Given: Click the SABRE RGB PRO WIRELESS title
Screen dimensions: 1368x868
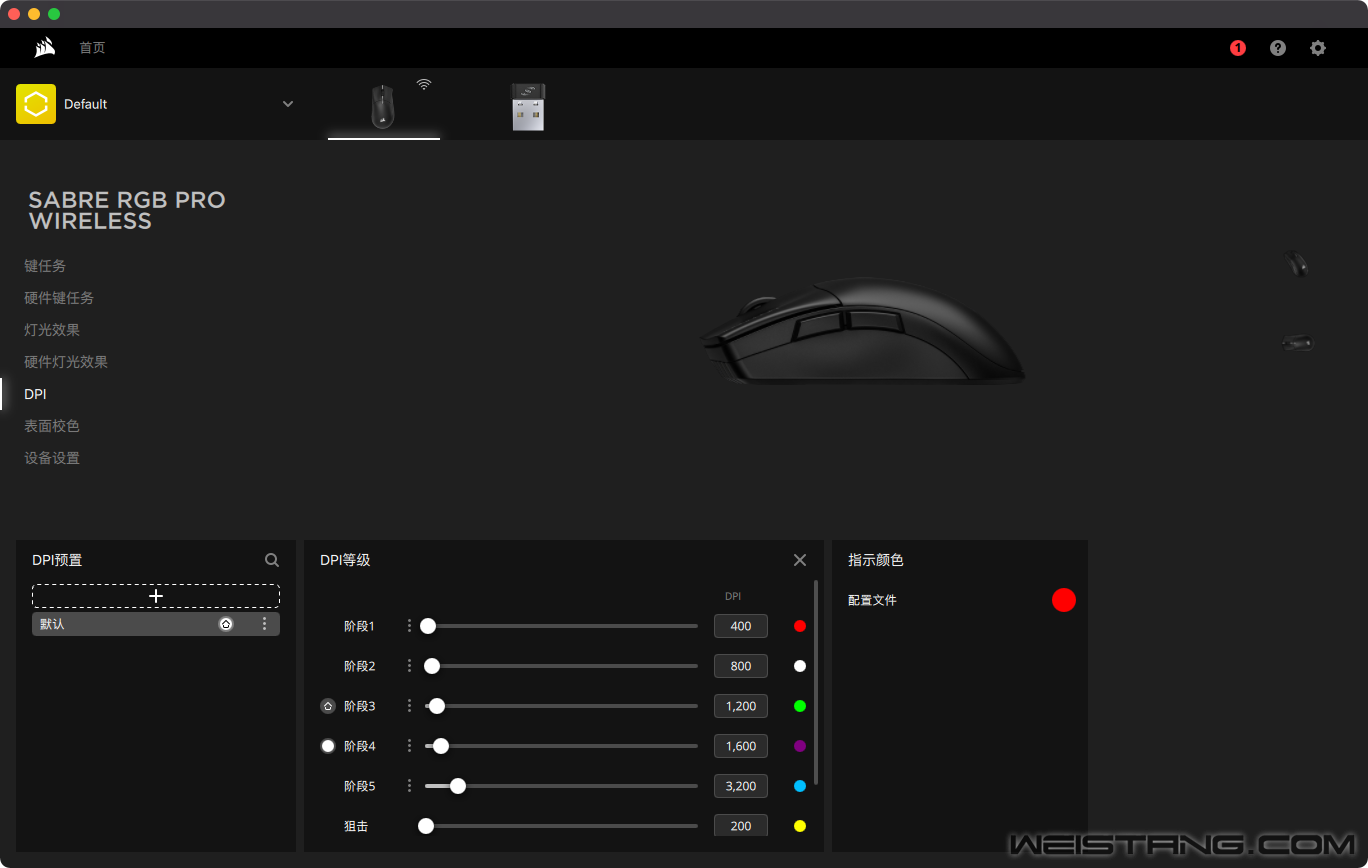Looking at the screenshot, I should click(127, 211).
